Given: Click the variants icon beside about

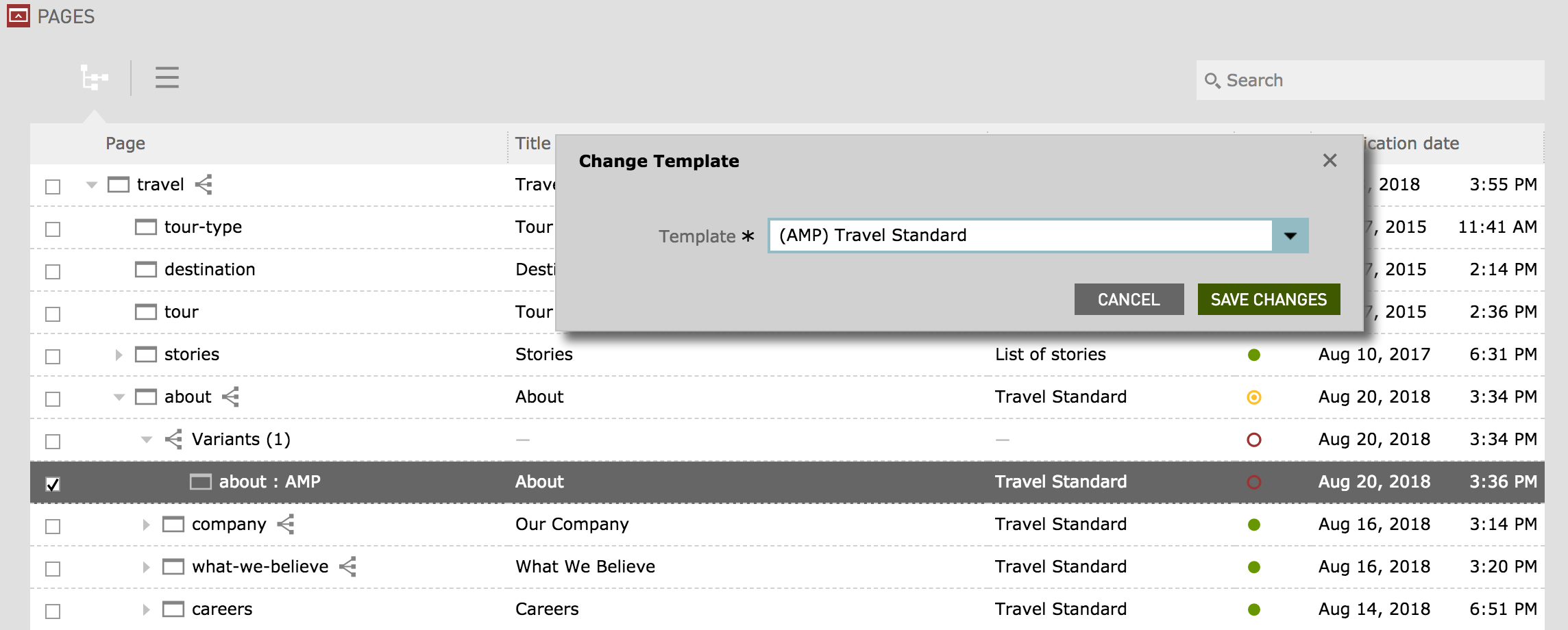Looking at the screenshot, I should pos(230,396).
